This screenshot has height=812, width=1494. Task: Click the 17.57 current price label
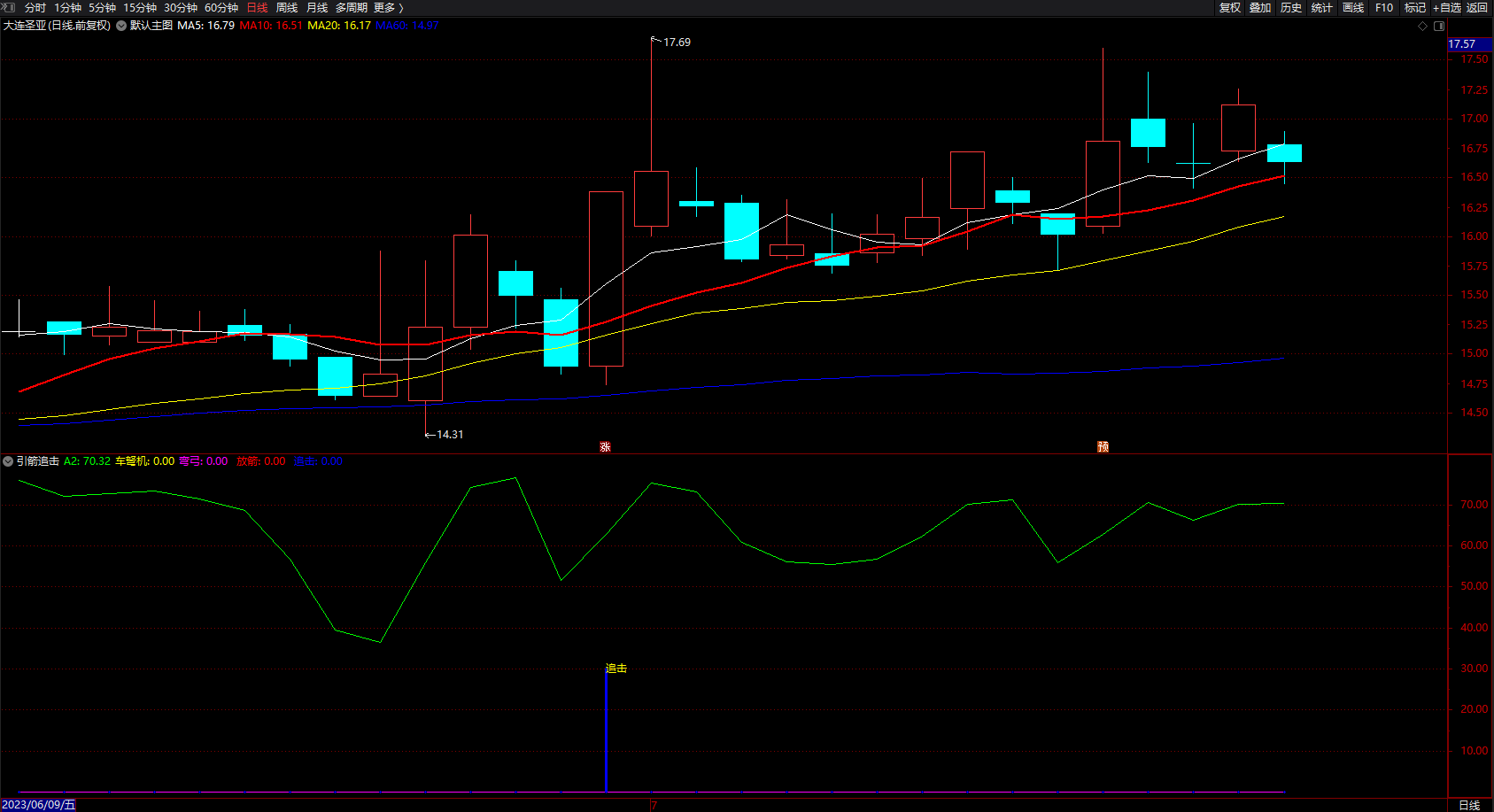(1462, 44)
